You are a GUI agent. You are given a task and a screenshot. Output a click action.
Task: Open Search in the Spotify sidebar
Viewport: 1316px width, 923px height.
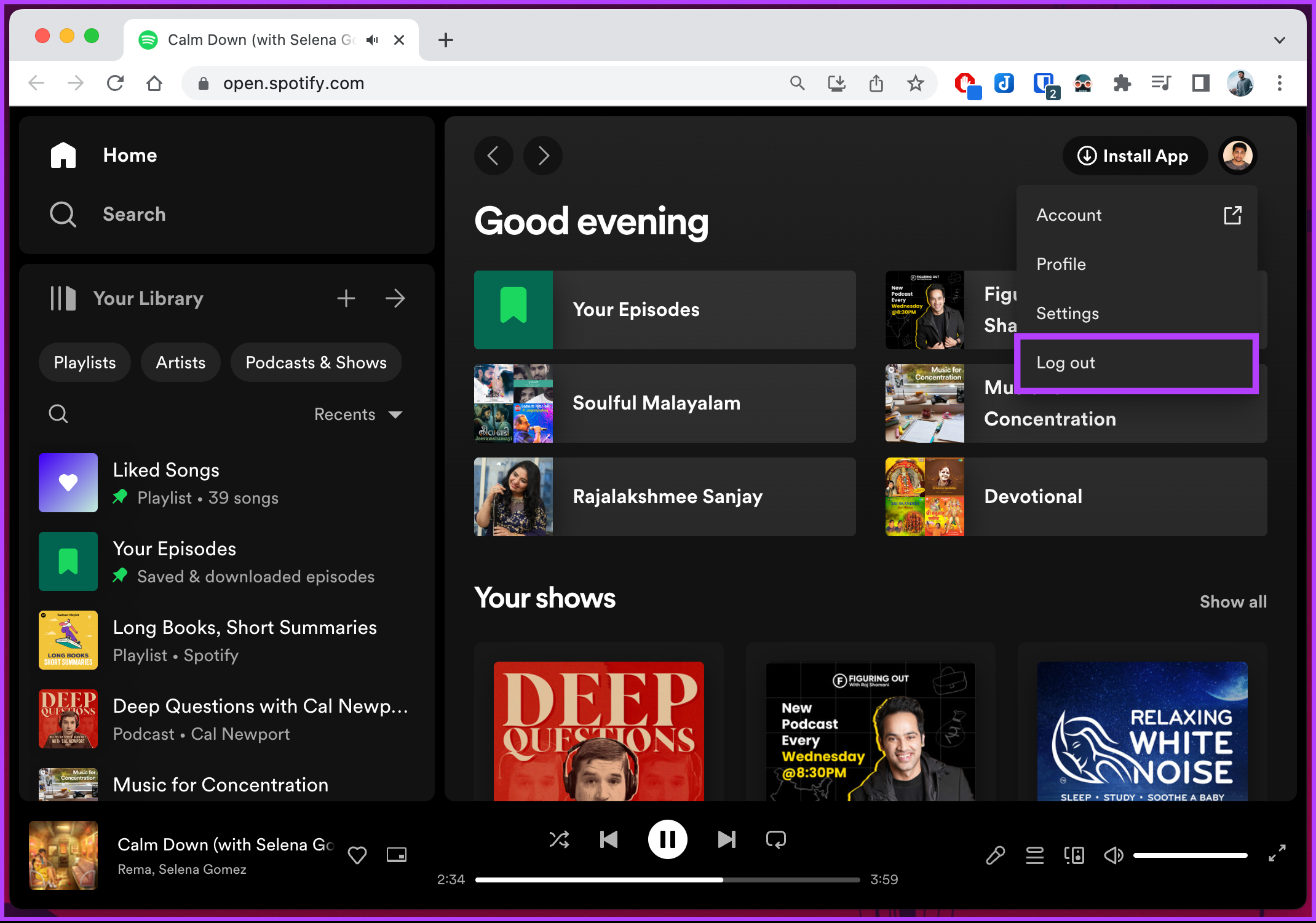pyautogui.click(x=108, y=215)
